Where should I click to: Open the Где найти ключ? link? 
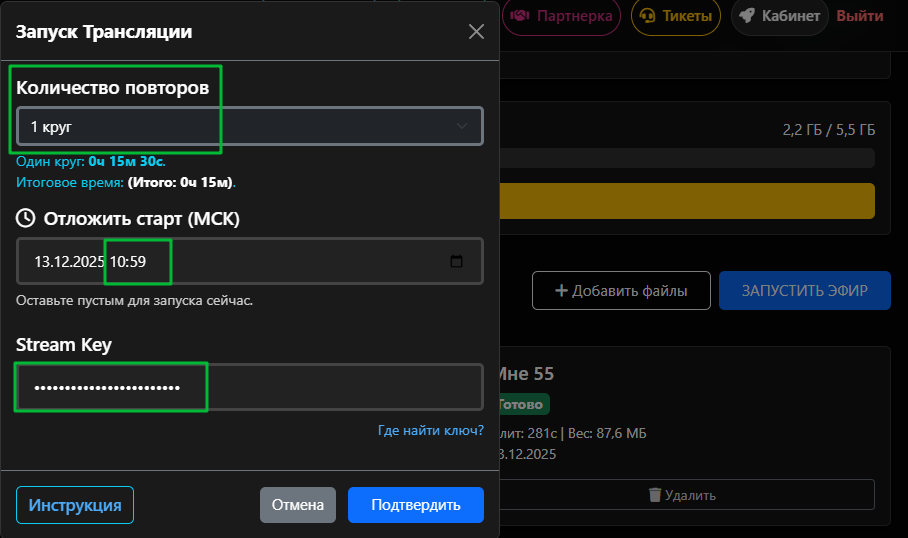430,430
